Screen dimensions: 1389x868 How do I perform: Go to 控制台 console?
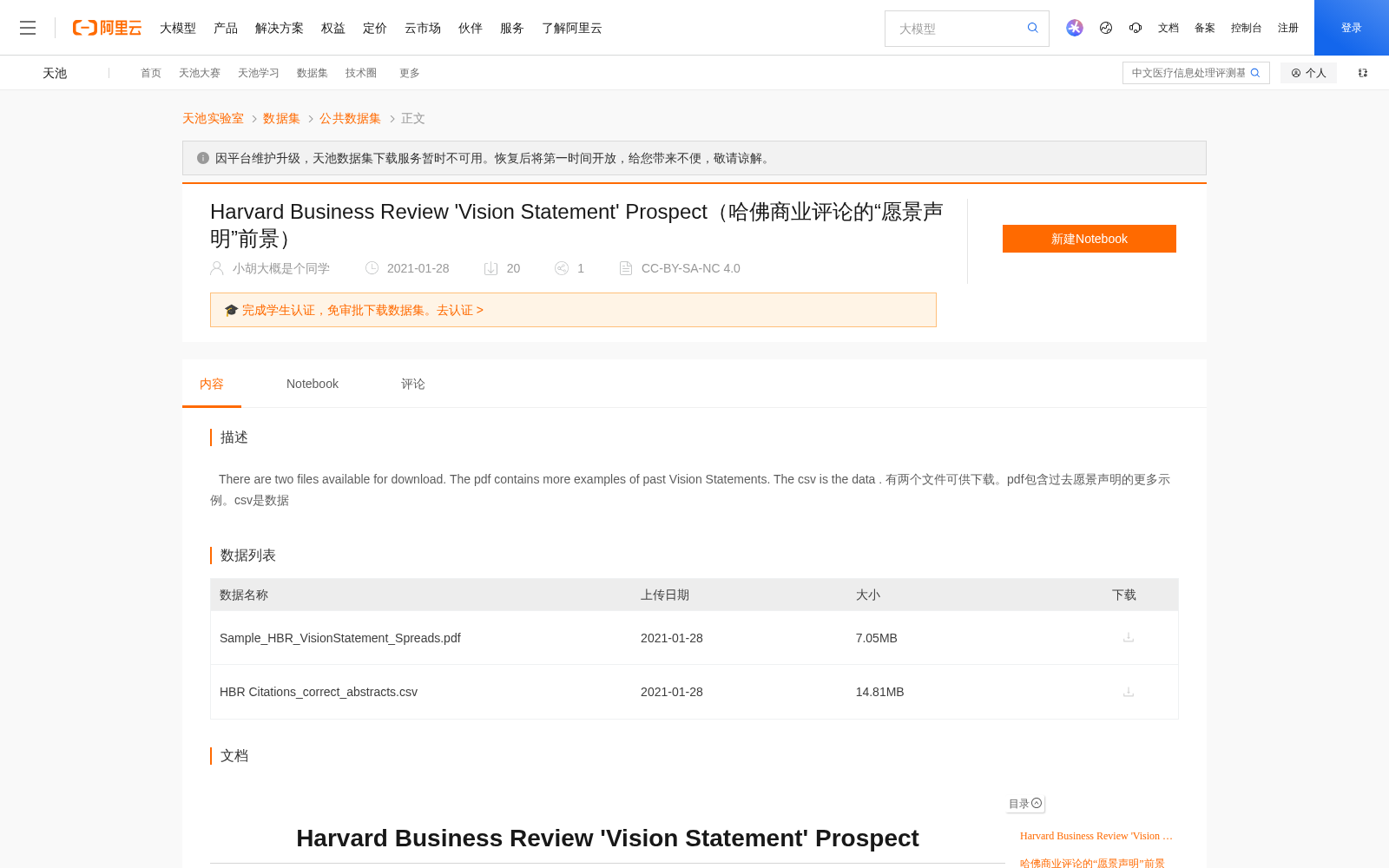coord(1247,28)
